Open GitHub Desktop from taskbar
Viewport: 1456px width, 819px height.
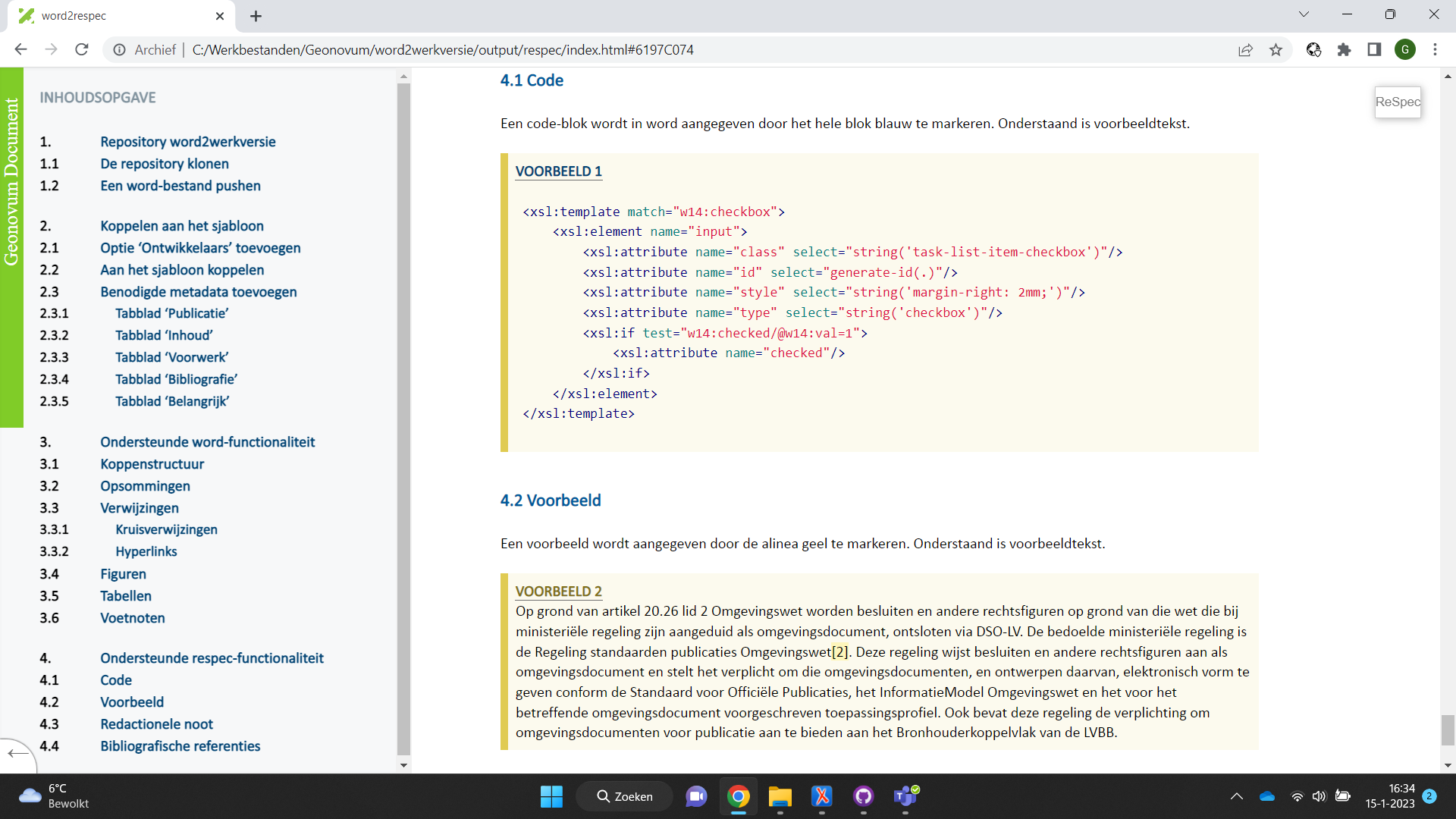point(863,796)
